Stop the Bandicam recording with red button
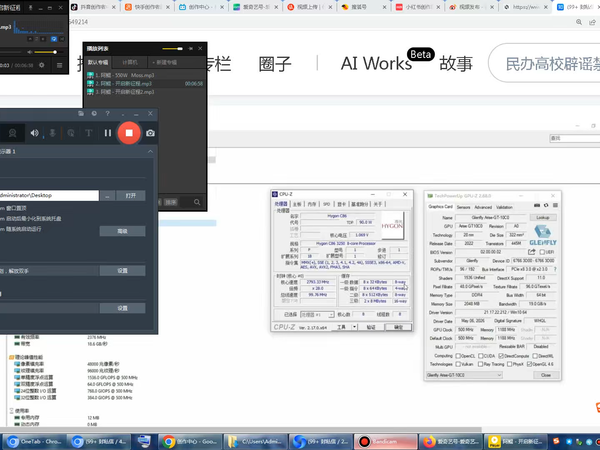The image size is (600, 450). pos(129,133)
